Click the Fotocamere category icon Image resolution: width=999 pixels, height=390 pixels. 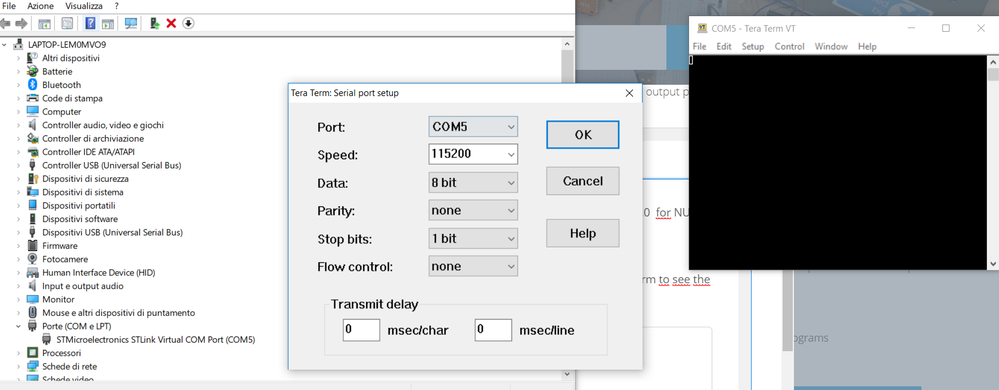(32, 259)
